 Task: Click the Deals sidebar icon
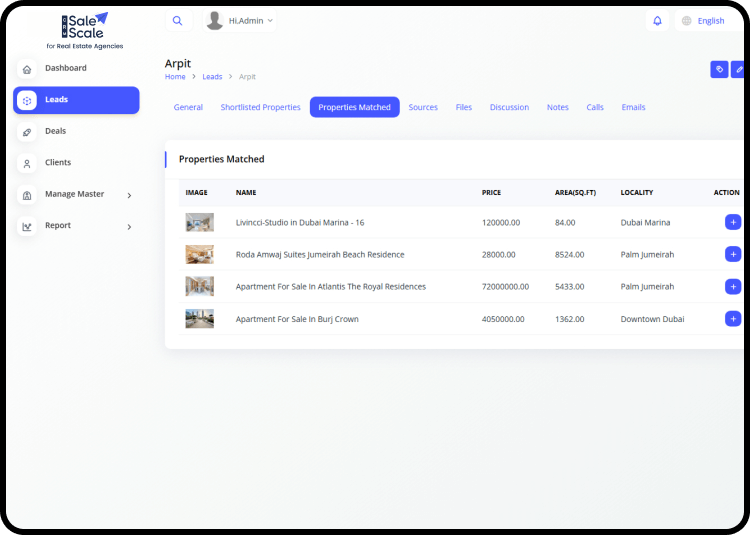point(27,132)
